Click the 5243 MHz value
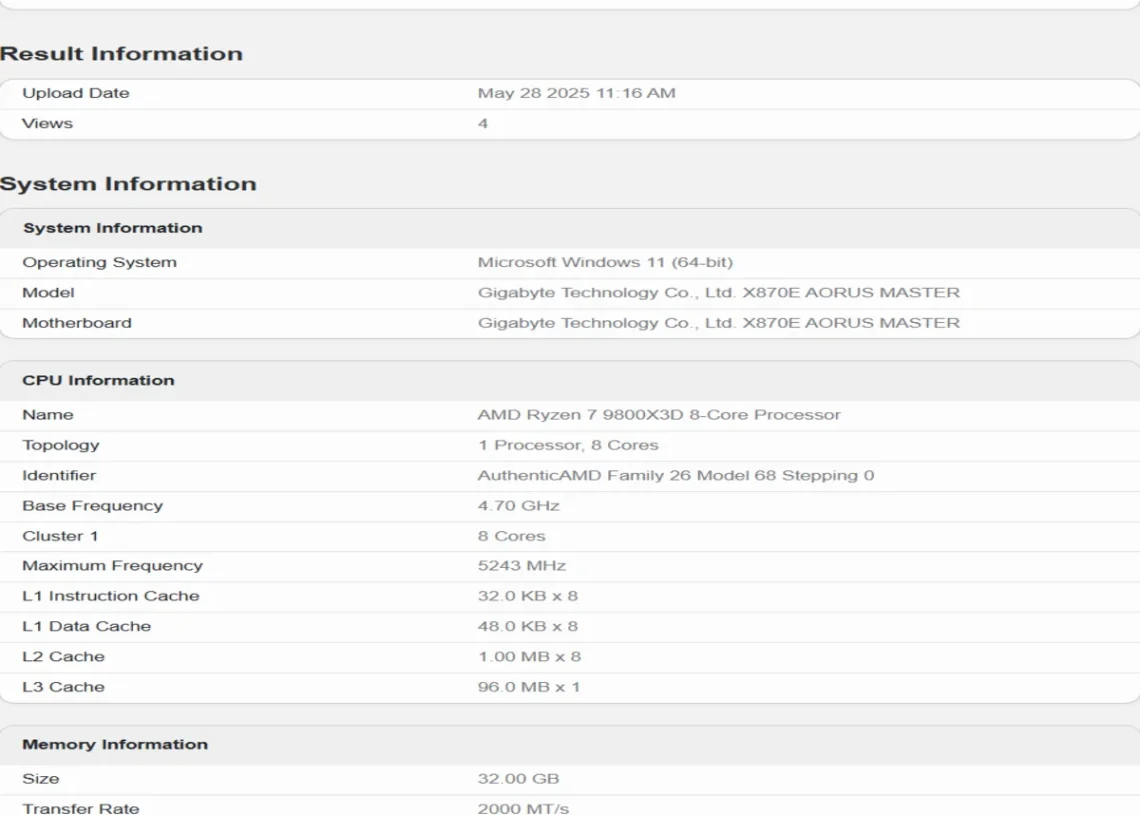The image size is (1140, 815). 522,566
